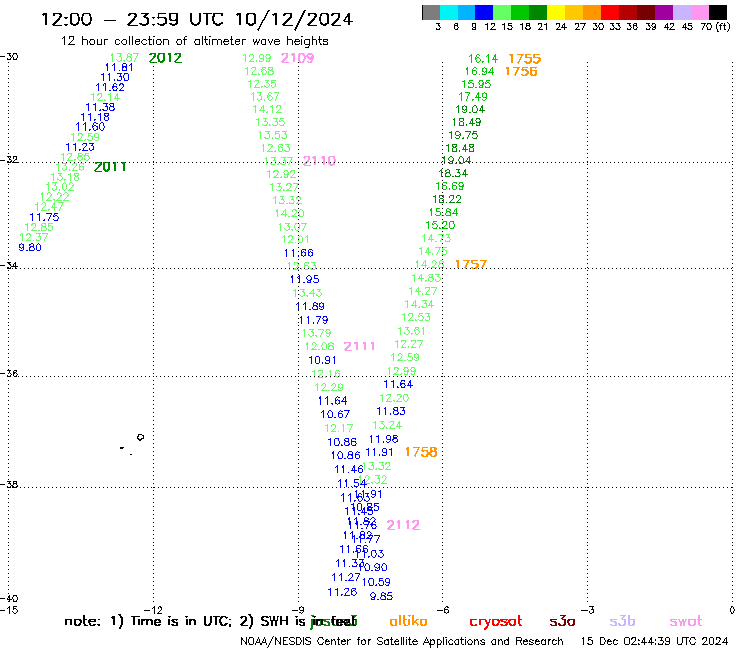Click the s3b satellite legend label
Screen dimensions: 740x650
622,622
